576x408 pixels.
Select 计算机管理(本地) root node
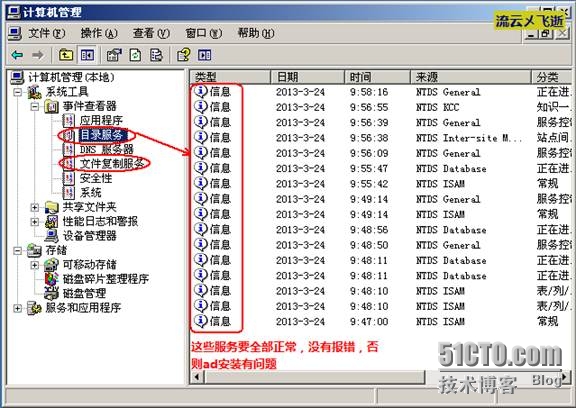click(x=71, y=77)
